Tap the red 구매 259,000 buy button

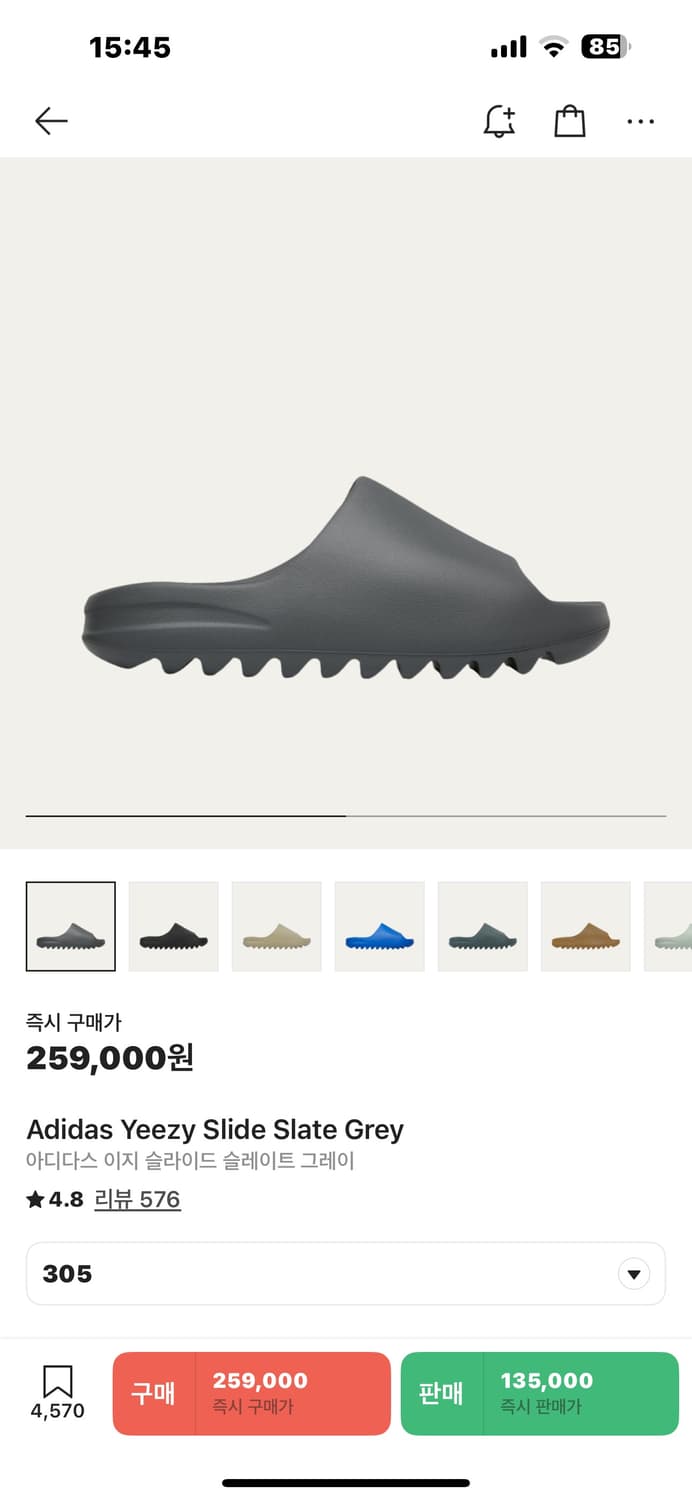tap(251, 1393)
